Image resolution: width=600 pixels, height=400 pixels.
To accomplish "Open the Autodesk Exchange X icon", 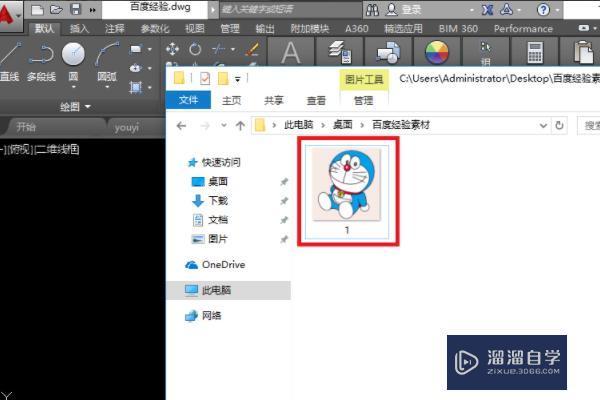I will pos(488,10).
